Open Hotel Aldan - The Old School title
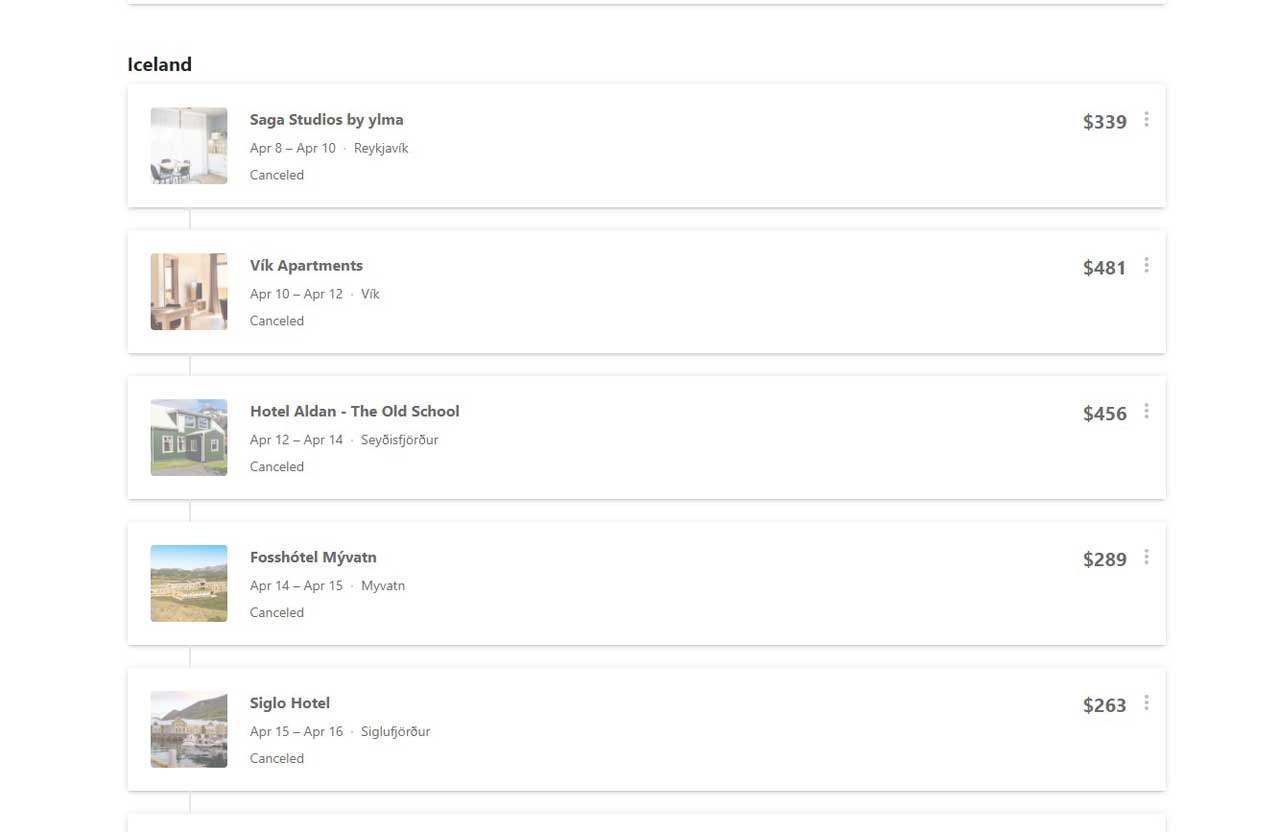Viewport: 1280px width, 832px height. (x=355, y=412)
